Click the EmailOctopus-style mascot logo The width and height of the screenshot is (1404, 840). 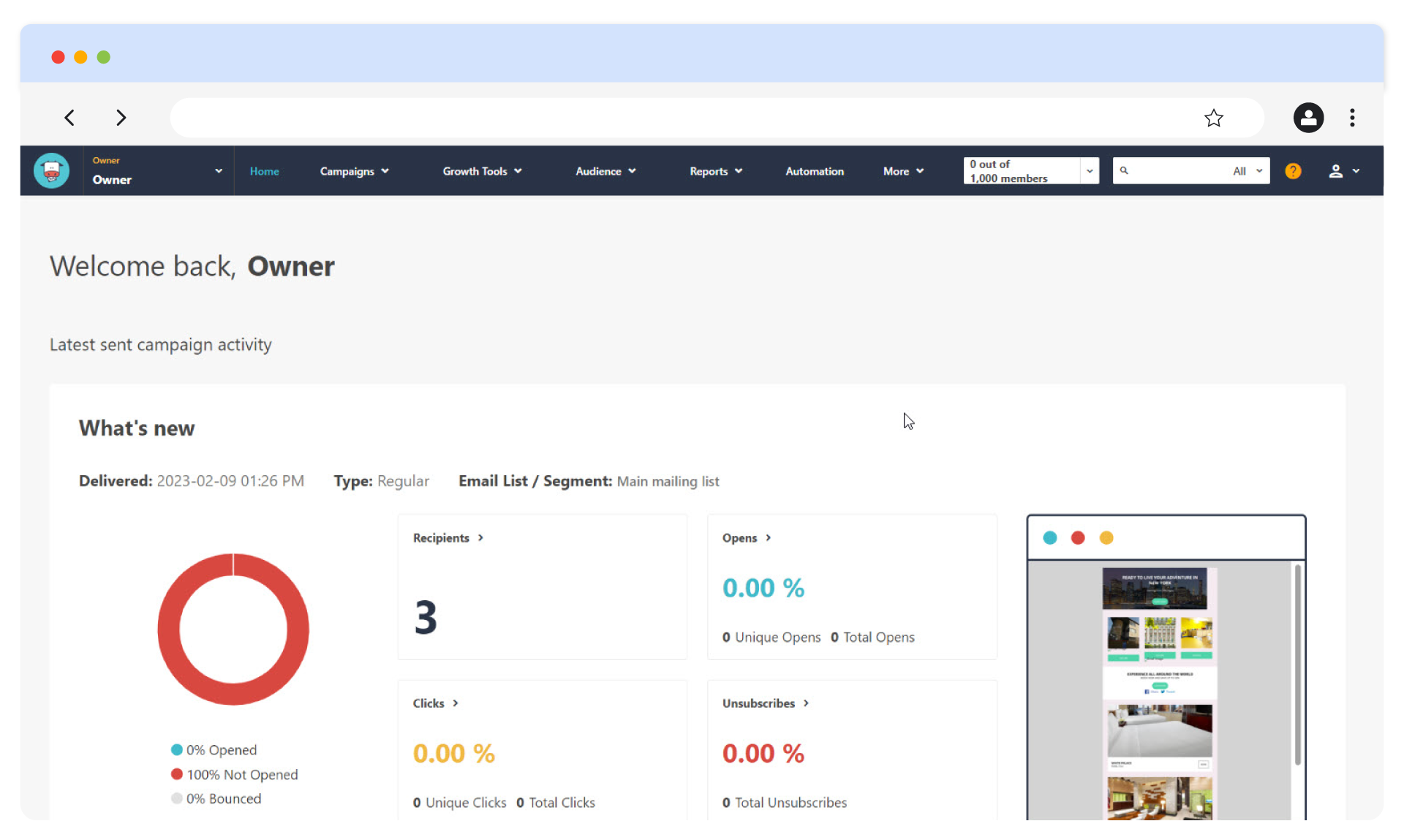click(x=51, y=171)
